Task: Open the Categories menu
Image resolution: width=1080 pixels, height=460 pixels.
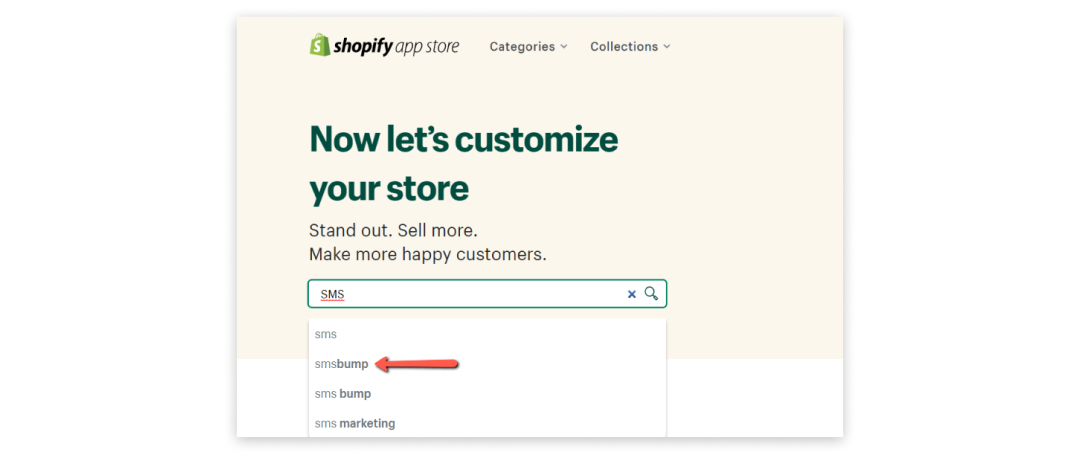Action: coord(528,47)
